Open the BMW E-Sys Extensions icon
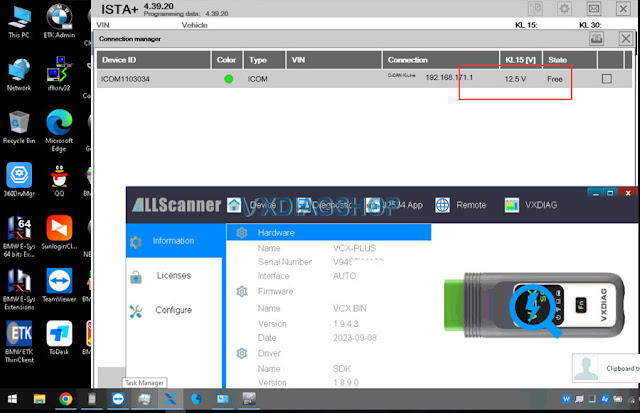 (19, 289)
